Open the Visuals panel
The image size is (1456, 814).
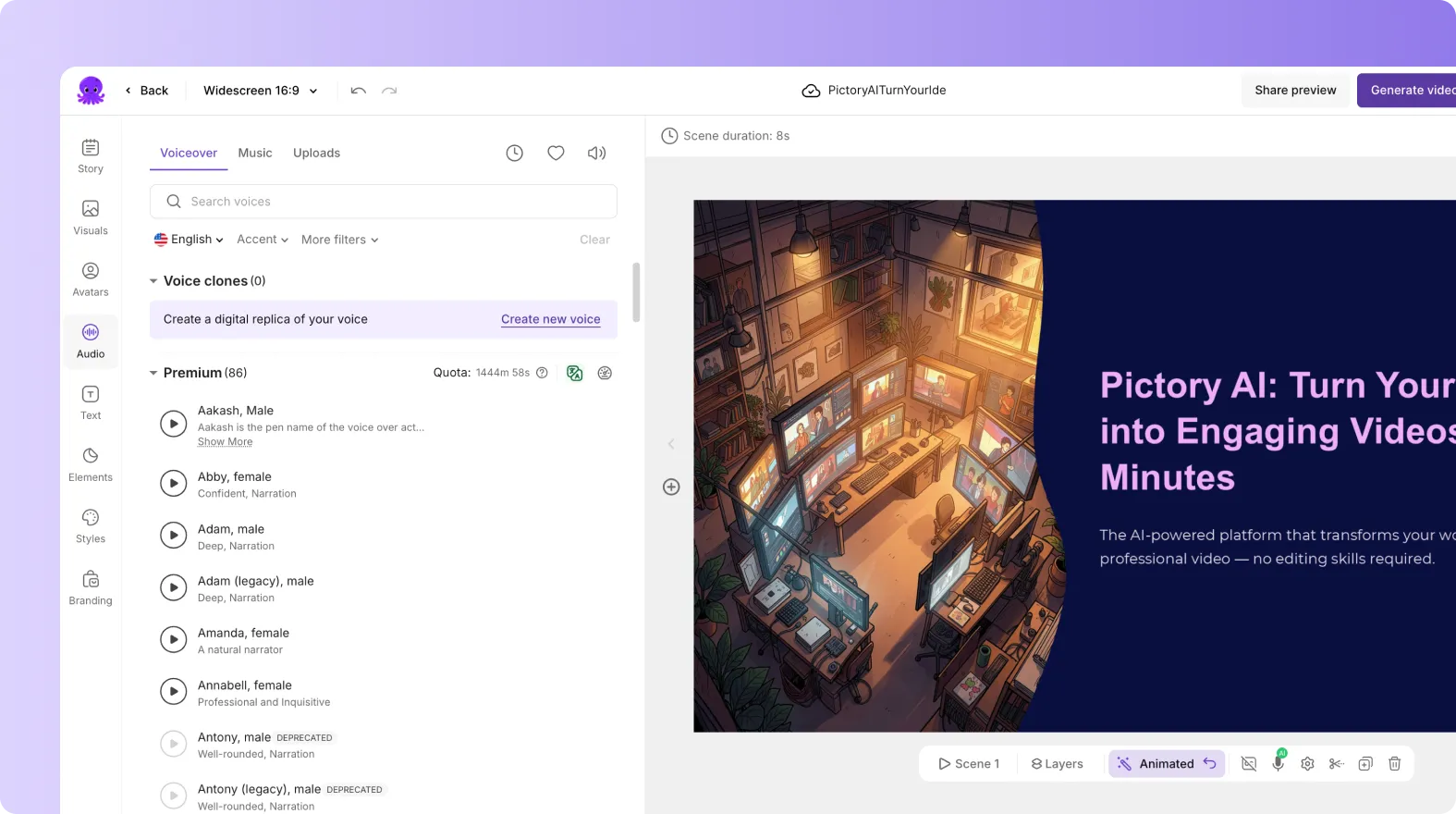pos(91,218)
